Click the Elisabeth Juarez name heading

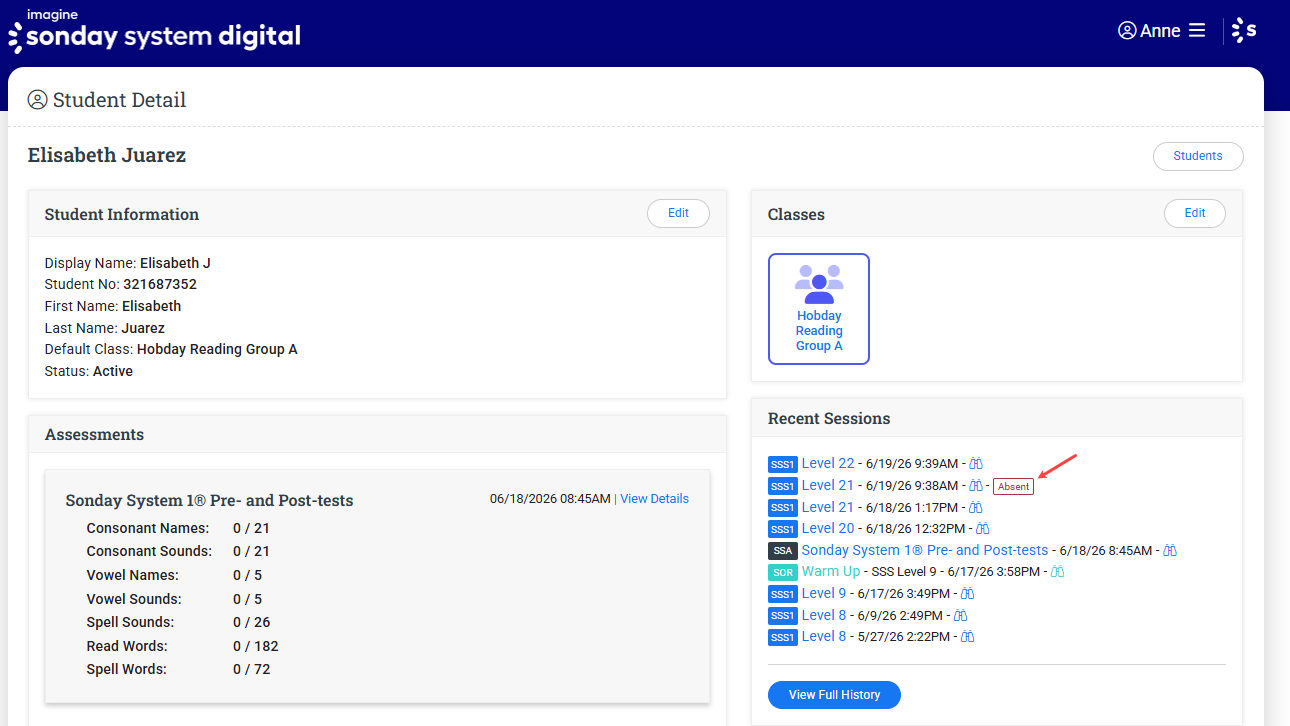click(x=107, y=155)
